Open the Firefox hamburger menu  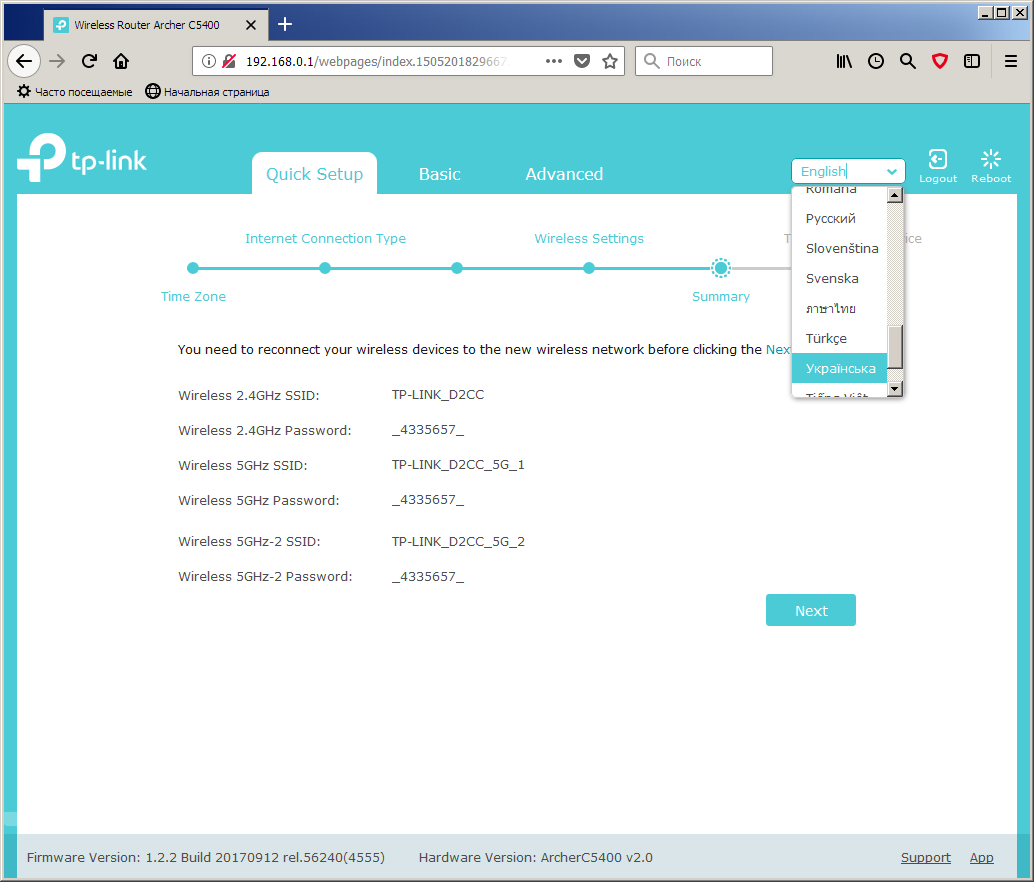pyautogui.click(x=1010, y=61)
